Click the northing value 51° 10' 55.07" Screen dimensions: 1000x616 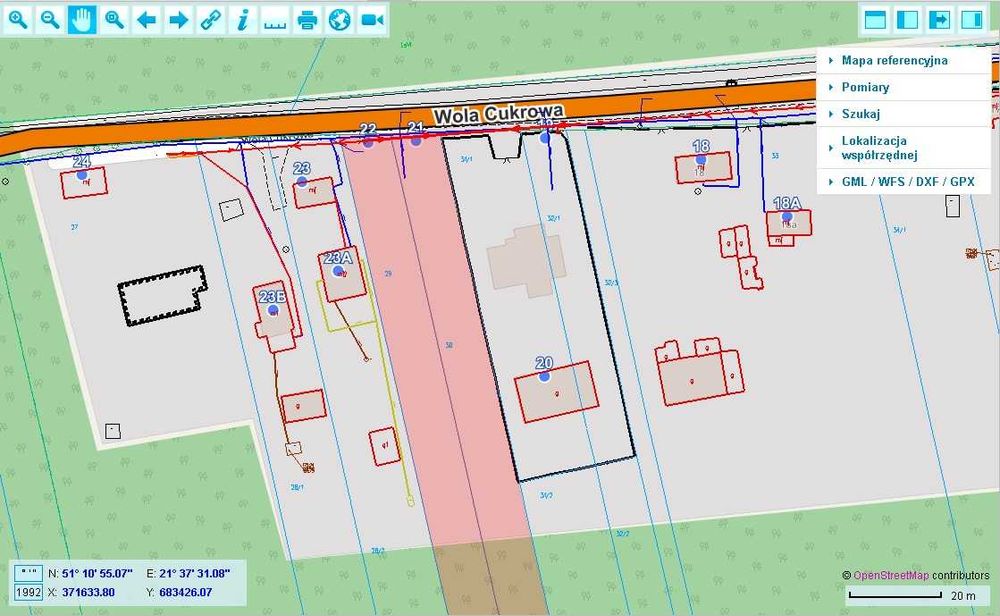(97, 573)
